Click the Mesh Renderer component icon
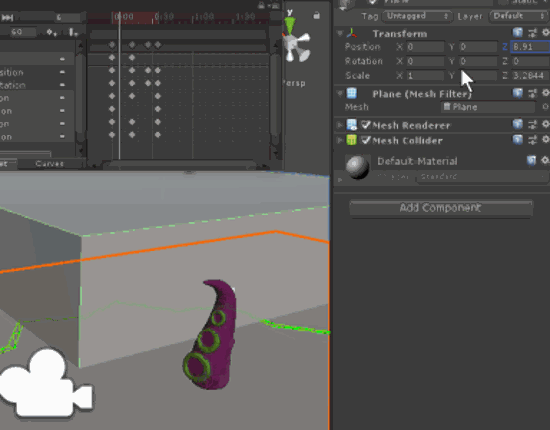This screenshot has width=550, height=430. pos(351,125)
